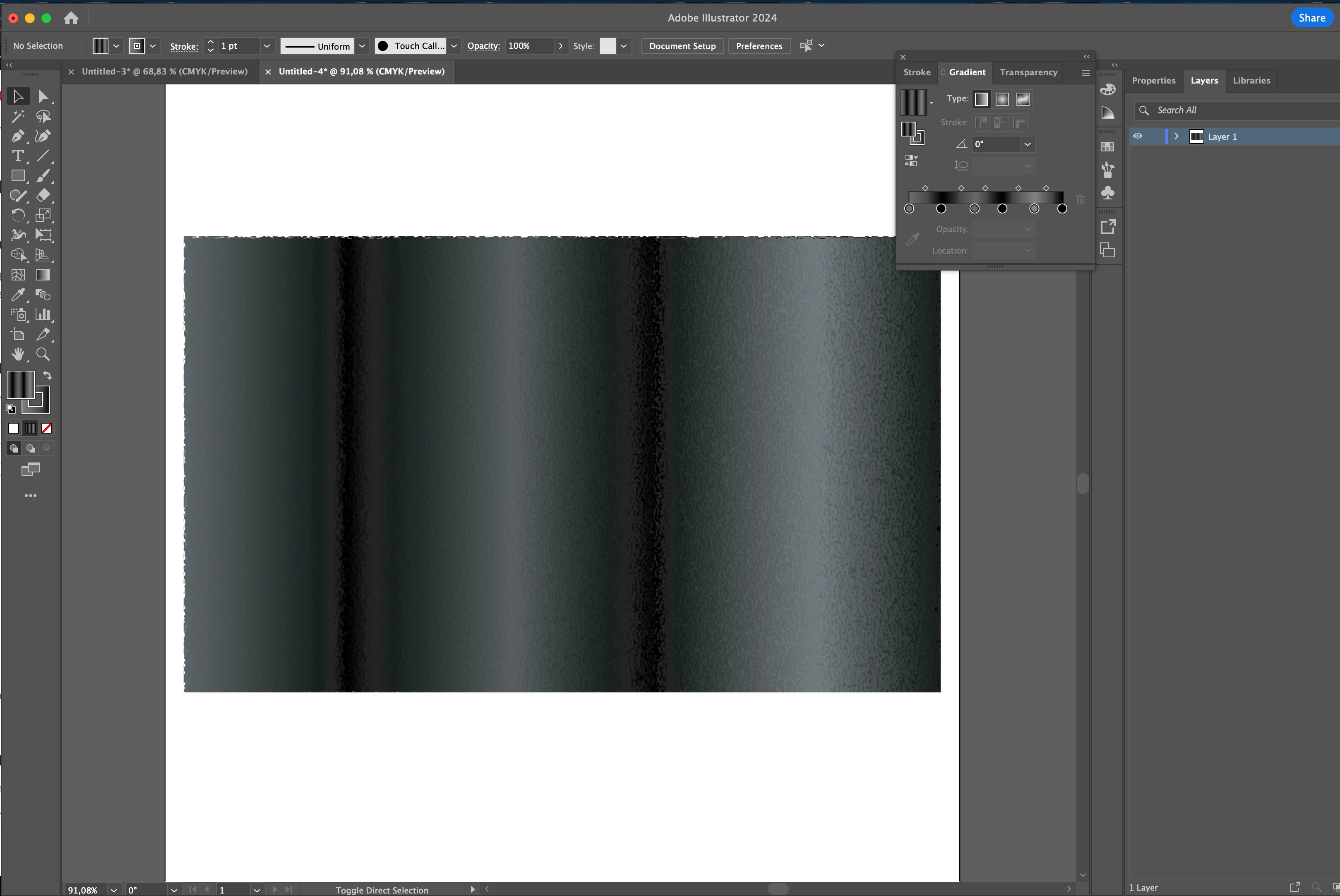Open the gradient angle dropdown
This screenshot has width=1340, height=896.
(x=1027, y=144)
